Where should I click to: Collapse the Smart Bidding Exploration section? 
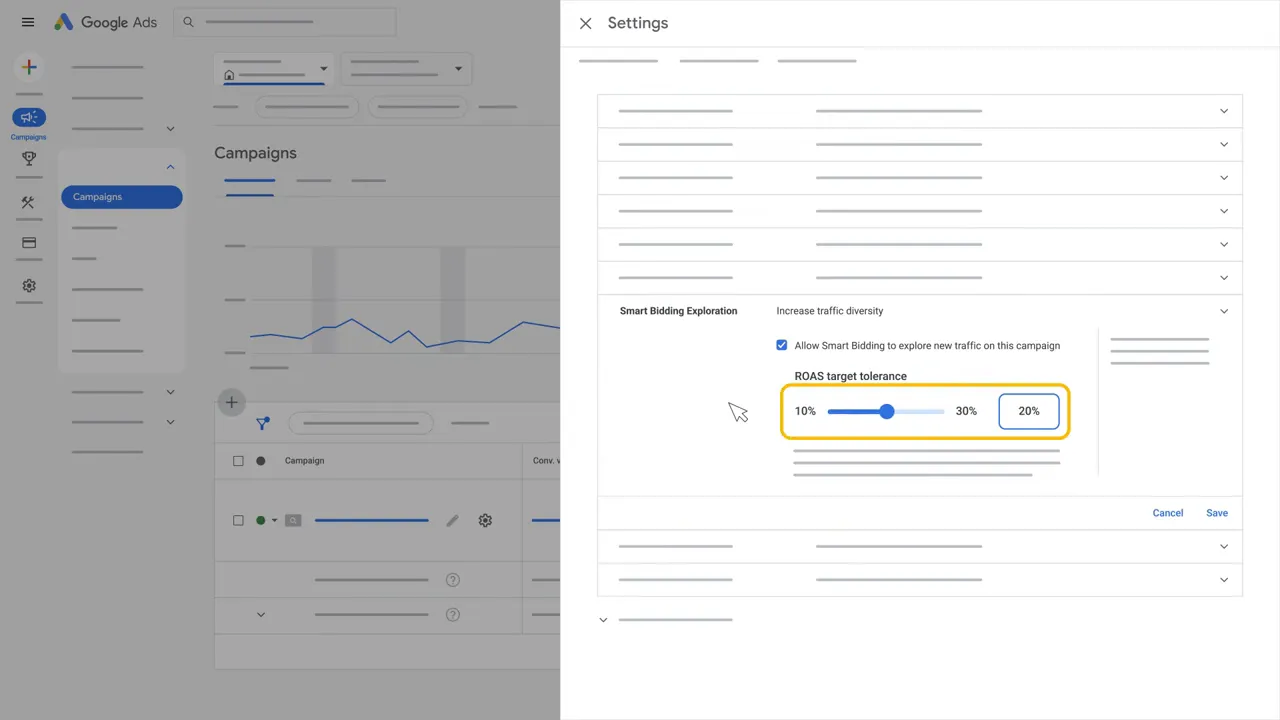click(x=1223, y=311)
